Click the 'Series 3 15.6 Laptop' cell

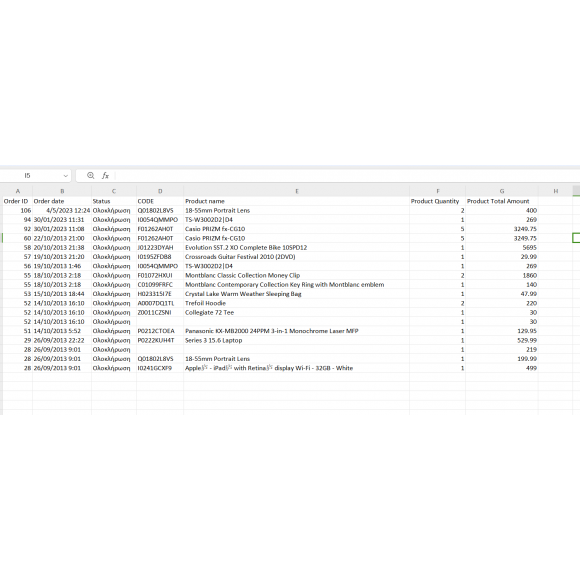click(297, 340)
